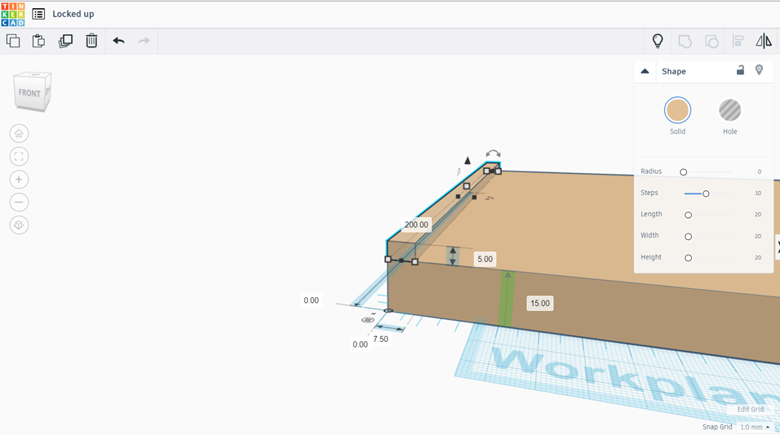Viewport: 780px width, 435px height.
Task: Open the Snap Grid 1.0 mm dropdown
Action: point(755,427)
